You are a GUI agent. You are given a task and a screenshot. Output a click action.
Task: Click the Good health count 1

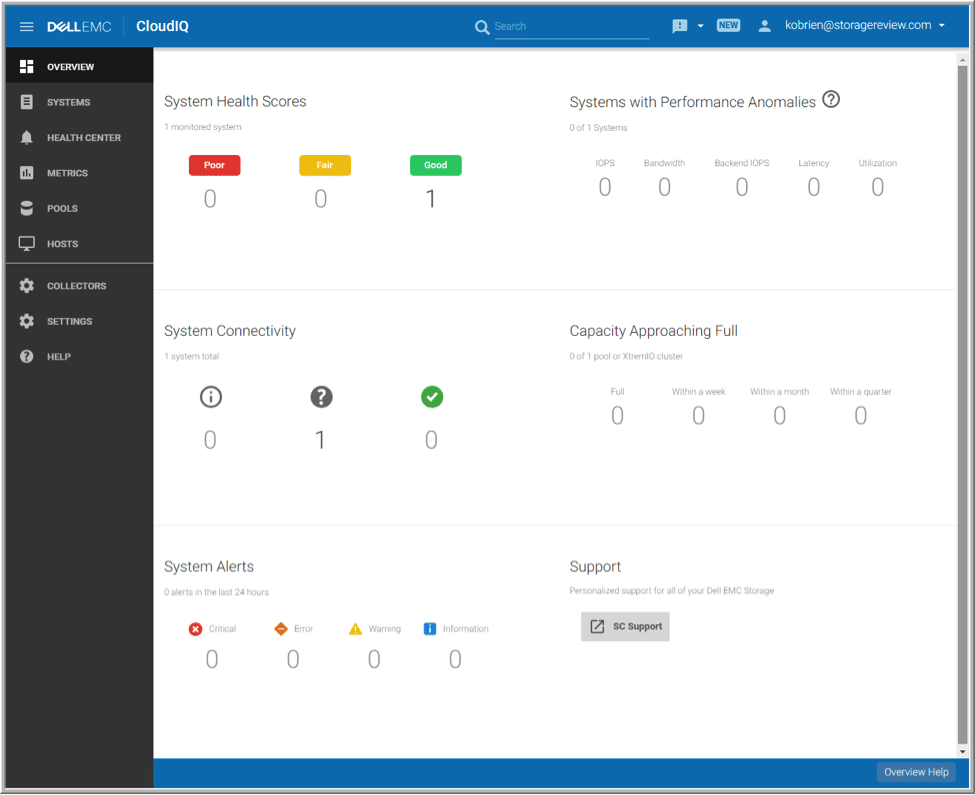[430, 199]
